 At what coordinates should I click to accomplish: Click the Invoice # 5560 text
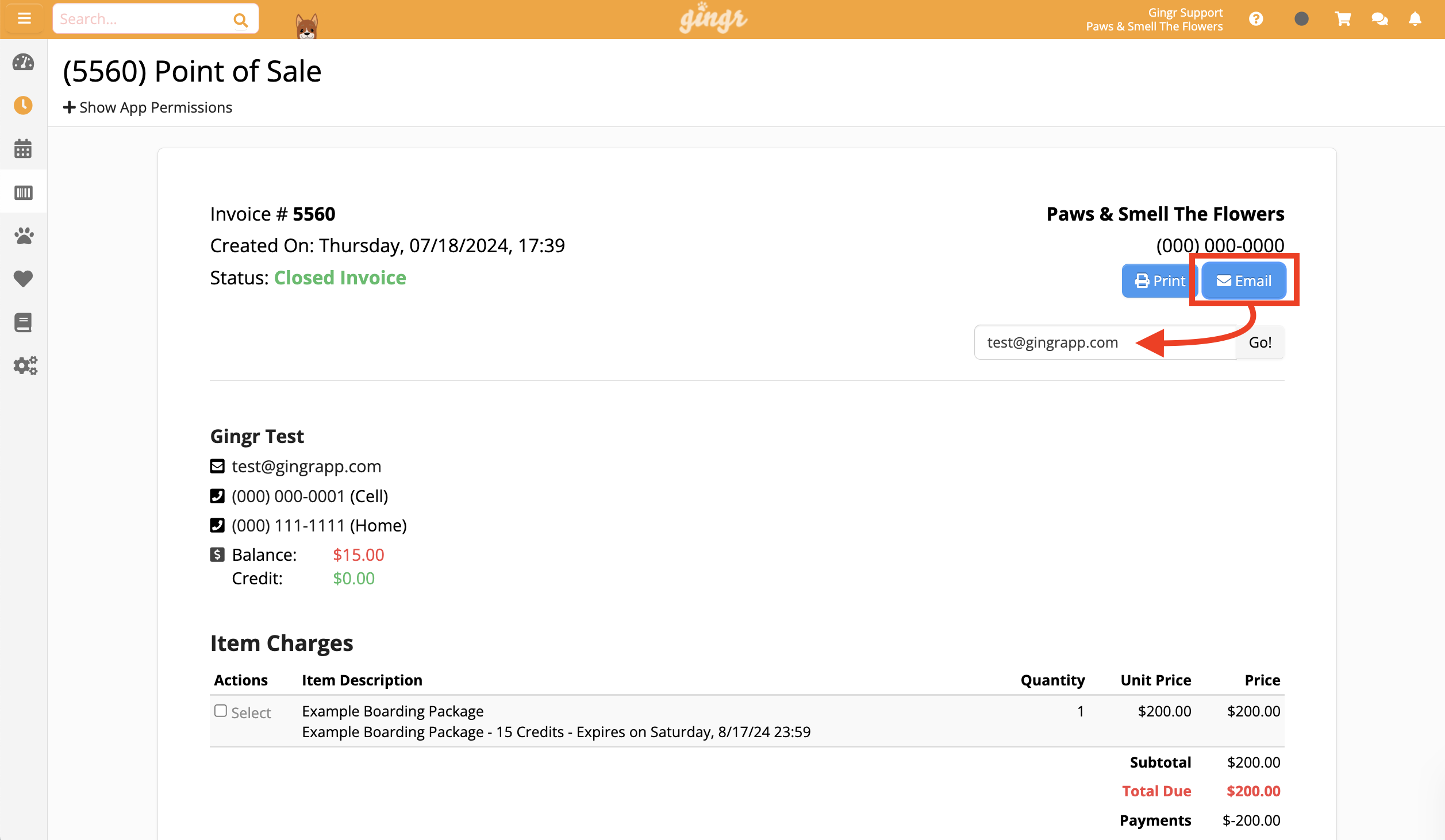coord(272,214)
